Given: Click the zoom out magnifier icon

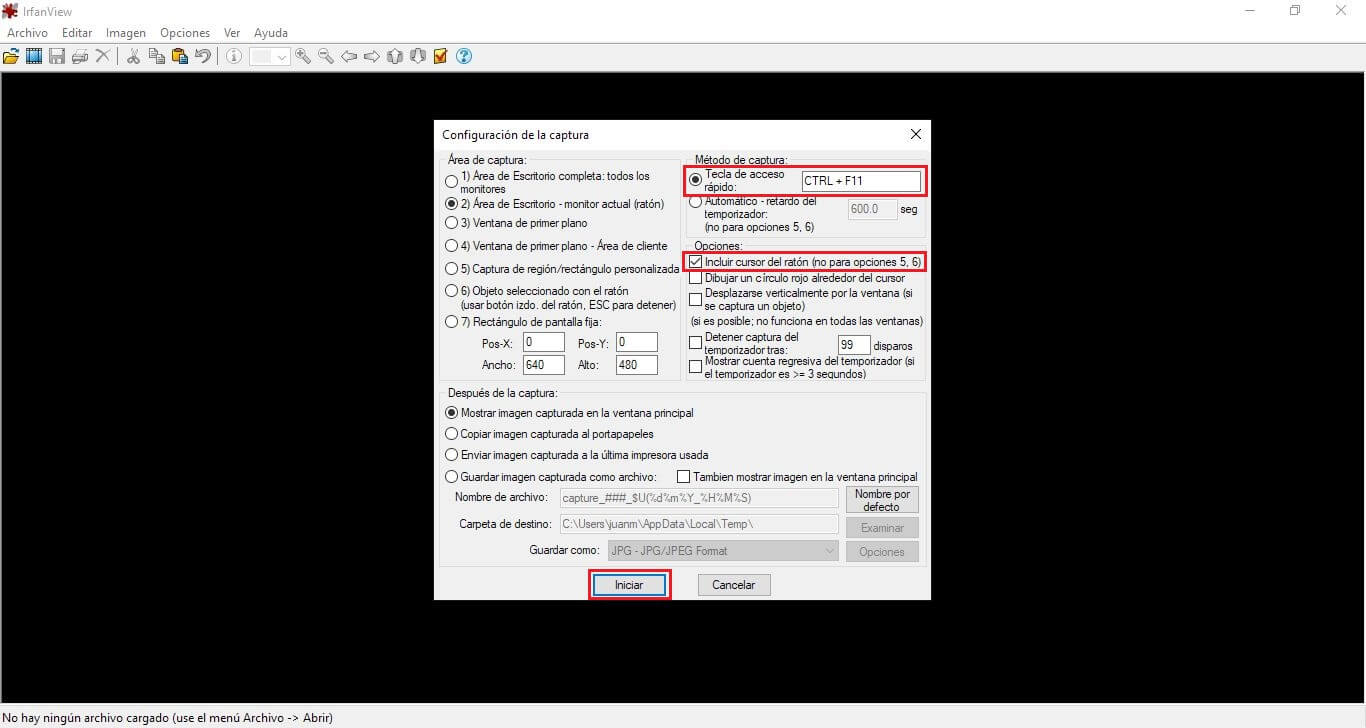Looking at the screenshot, I should [326, 57].
